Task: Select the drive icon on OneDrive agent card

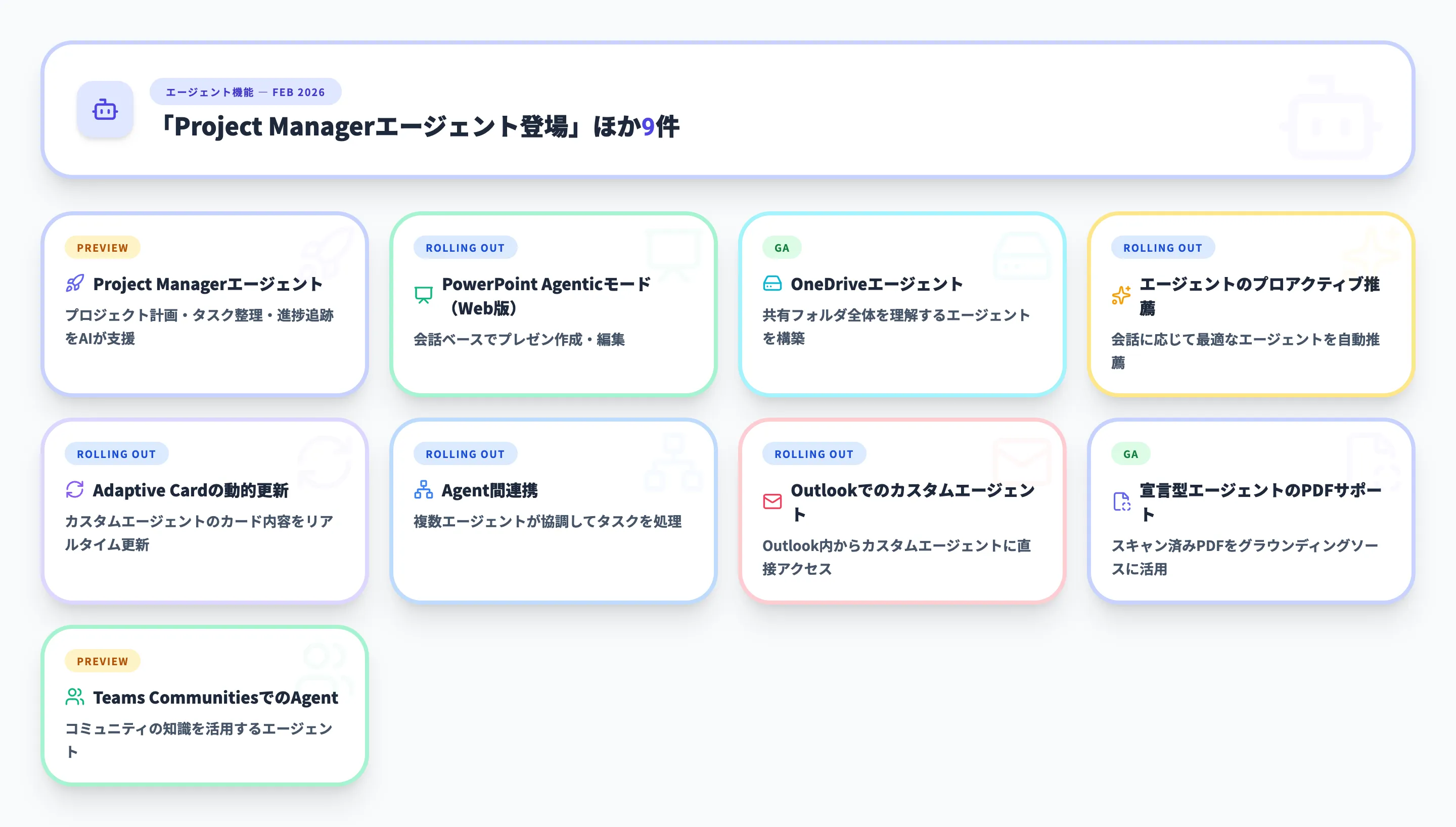Action: [772, 283]
